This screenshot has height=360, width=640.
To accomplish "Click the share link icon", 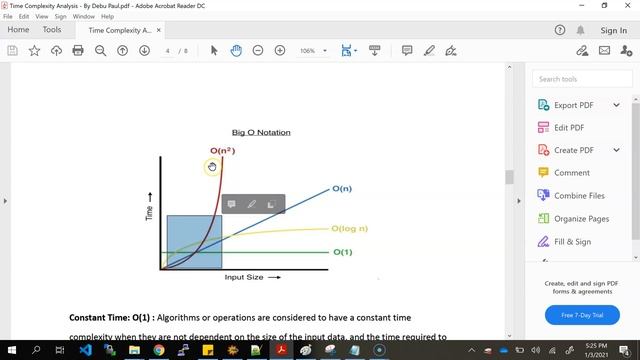I will coord(582,51).
